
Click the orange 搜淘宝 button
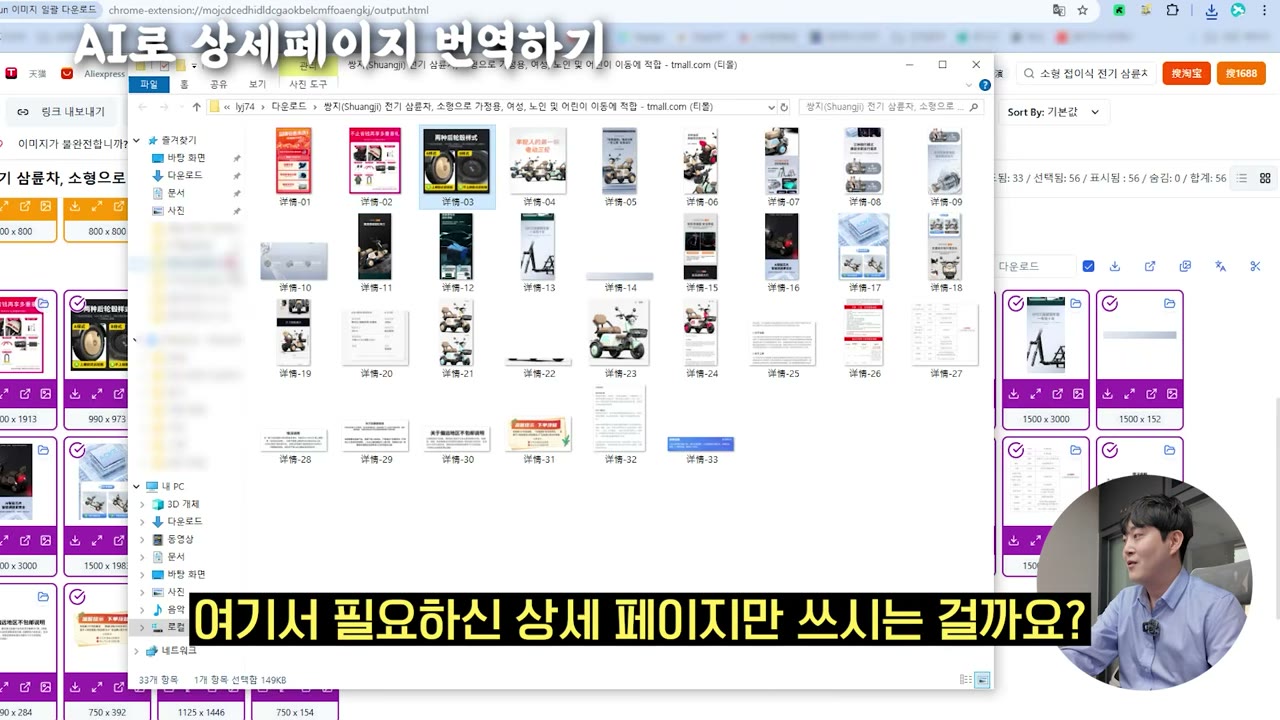pos(1186,73)
